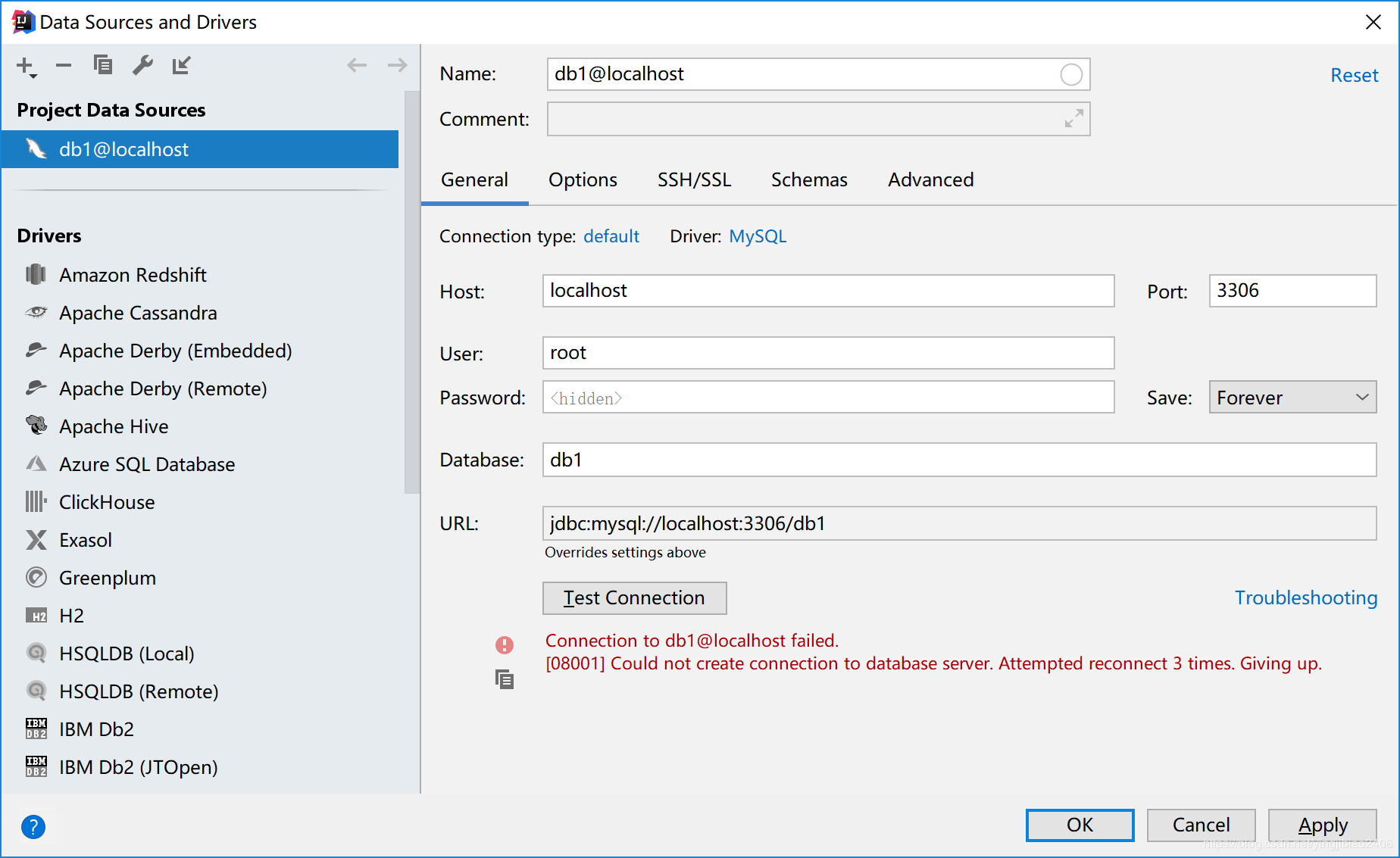Close the Data Sources and Drivers dialog
The width and height of the screenshot is (1400, 858).
tap(1373, 22)
